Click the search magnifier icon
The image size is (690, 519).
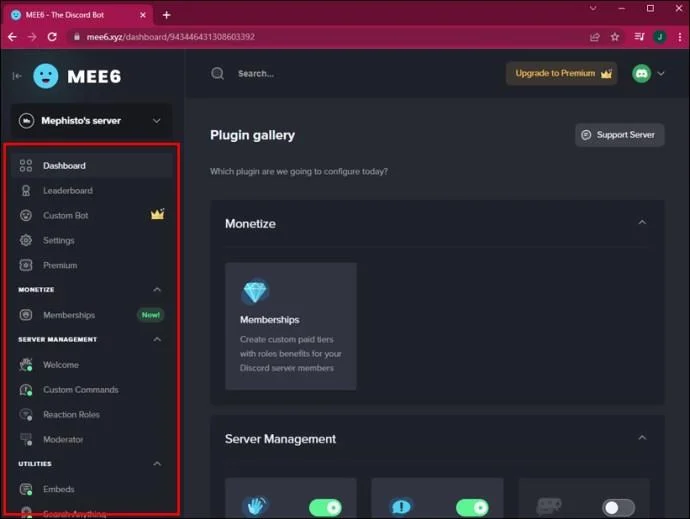pos(217,73)
